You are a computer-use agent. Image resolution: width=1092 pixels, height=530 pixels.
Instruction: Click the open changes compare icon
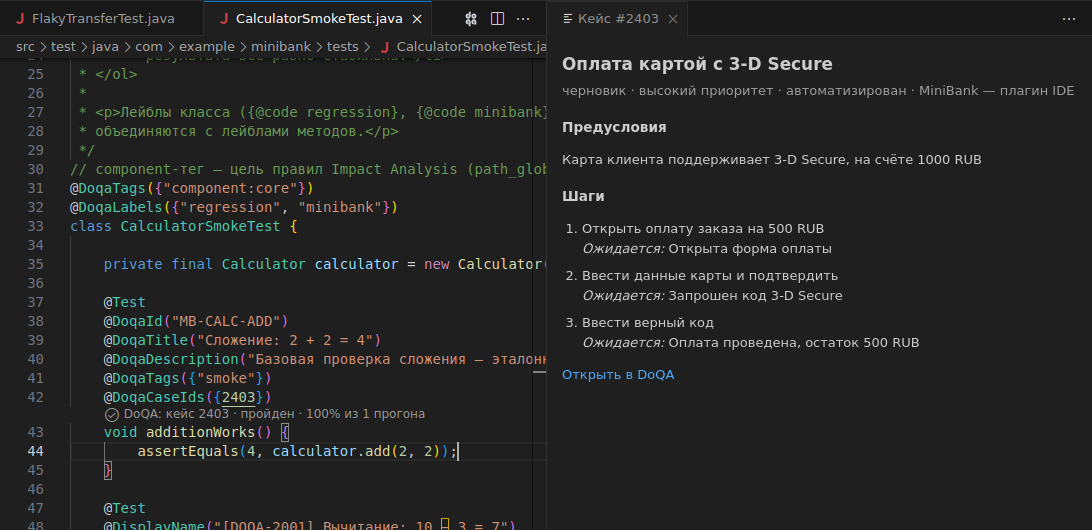point(471,19)
